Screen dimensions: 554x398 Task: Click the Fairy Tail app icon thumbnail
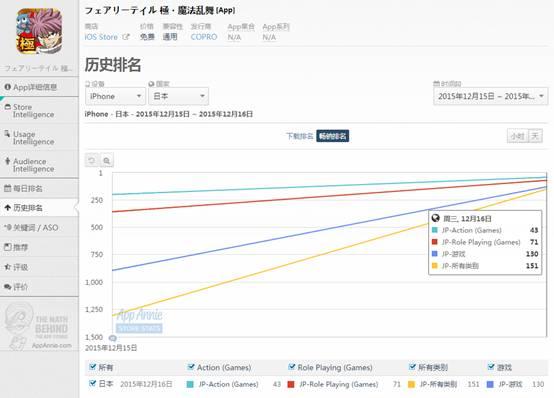point(39,31)
